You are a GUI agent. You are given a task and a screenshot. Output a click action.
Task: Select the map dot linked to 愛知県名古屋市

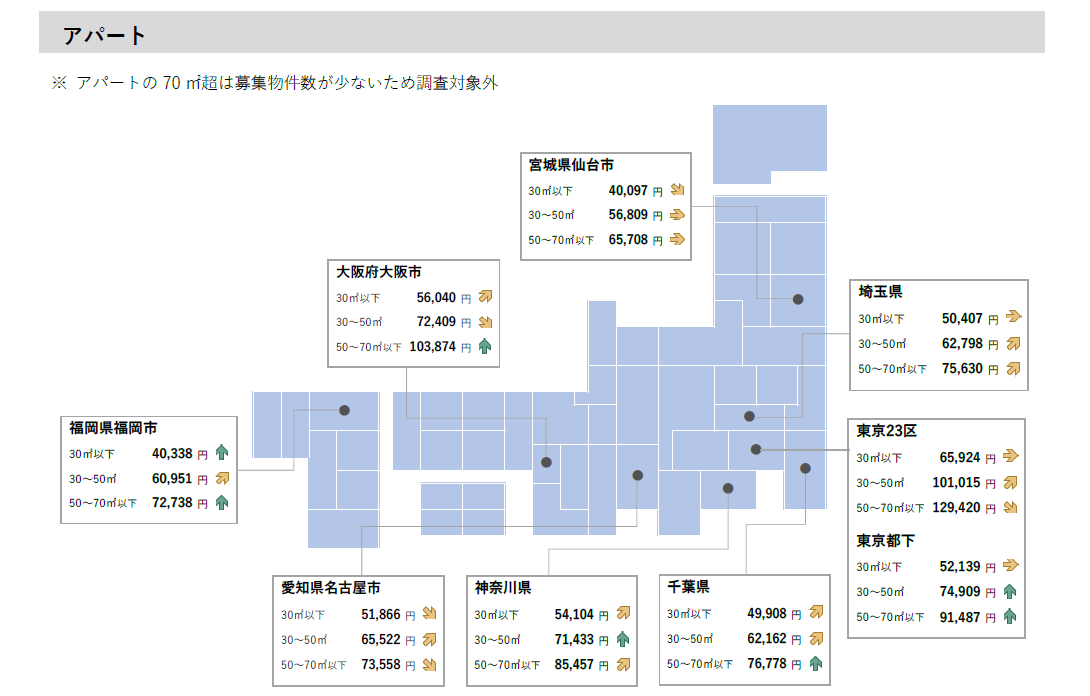click(638, 476)
